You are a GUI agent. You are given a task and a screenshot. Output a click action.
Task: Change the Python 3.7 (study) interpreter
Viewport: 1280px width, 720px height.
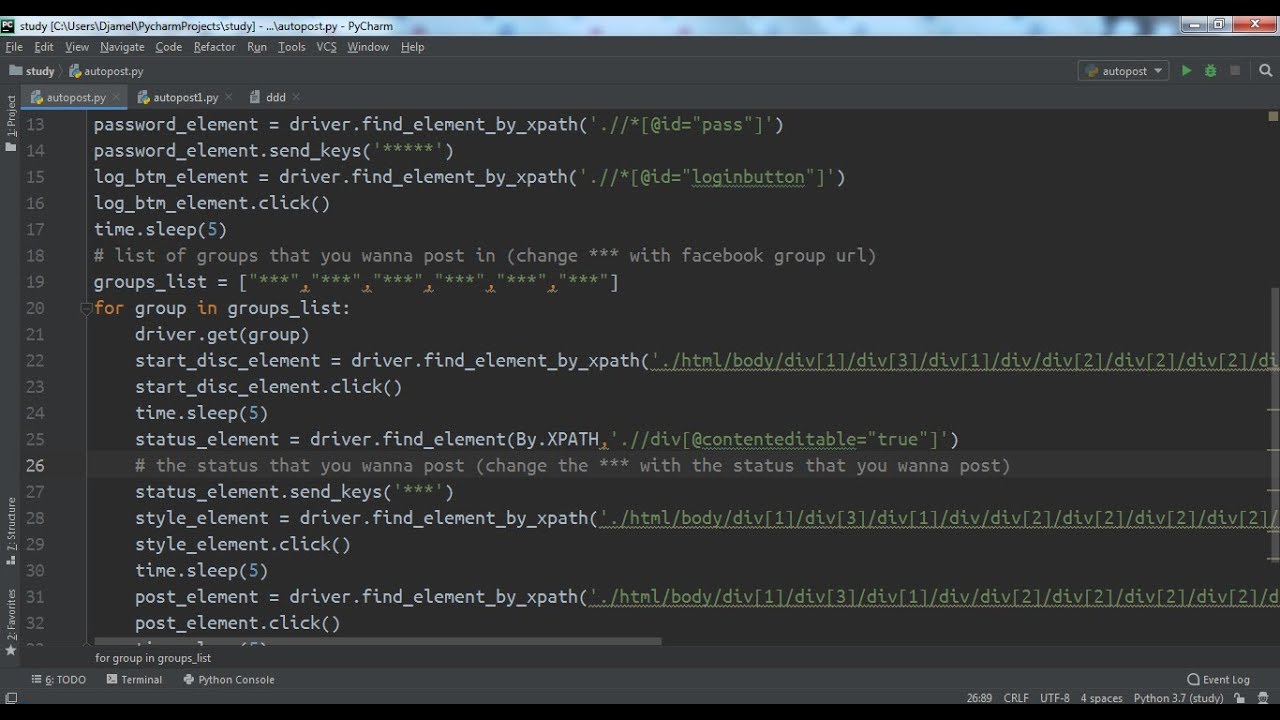(x=1178, y=698)
